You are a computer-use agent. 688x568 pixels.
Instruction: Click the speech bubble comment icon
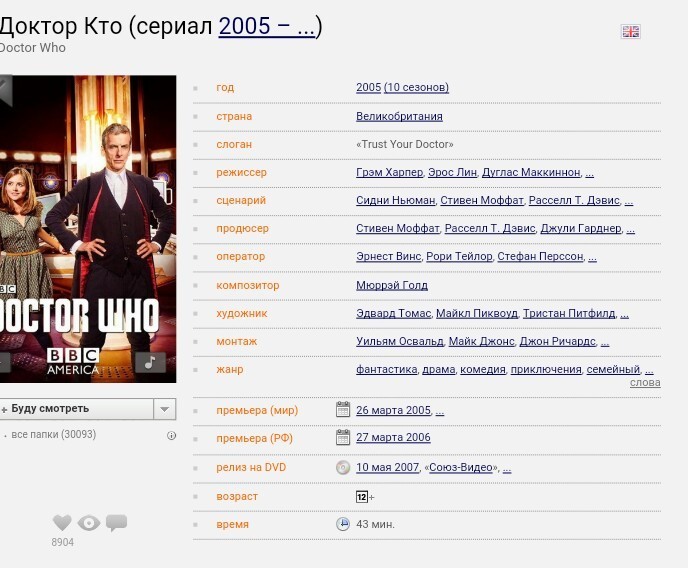click(117, 522)
